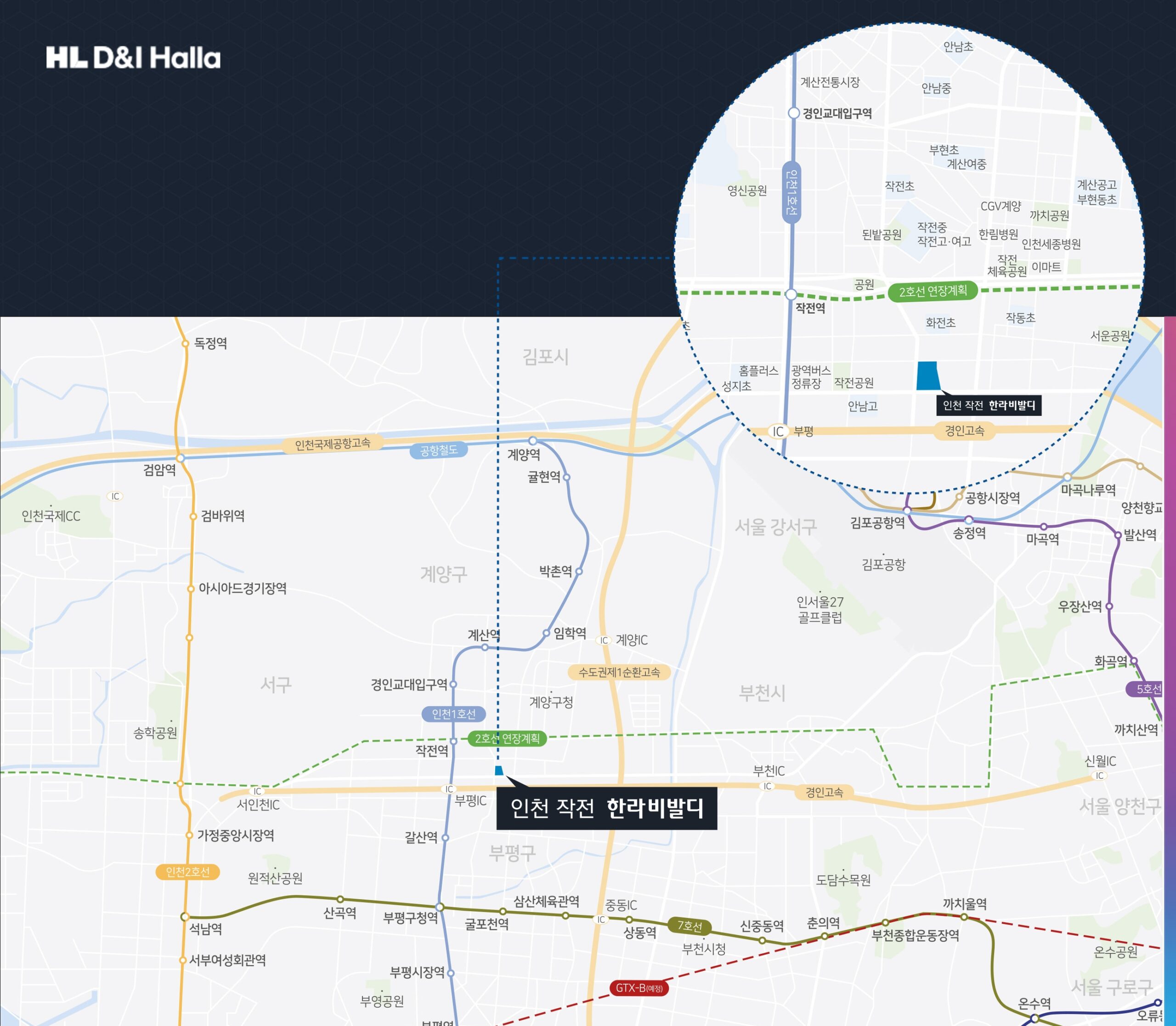This screenshot has width=1176, height=1026.
Task: Click the 인천국제CC label
Action: click(51, 516)
